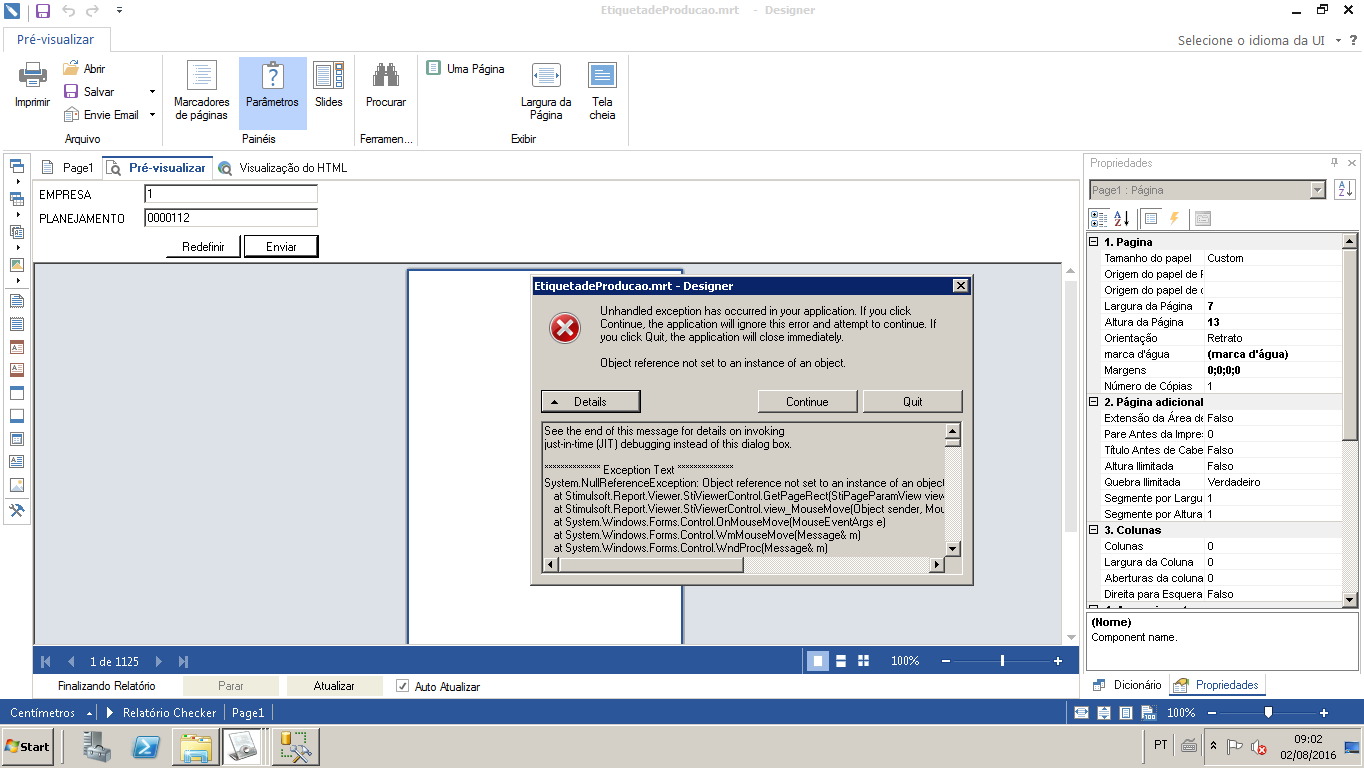Go to last page of preview
Screen dimensions: 1364x768
point(184,661)
